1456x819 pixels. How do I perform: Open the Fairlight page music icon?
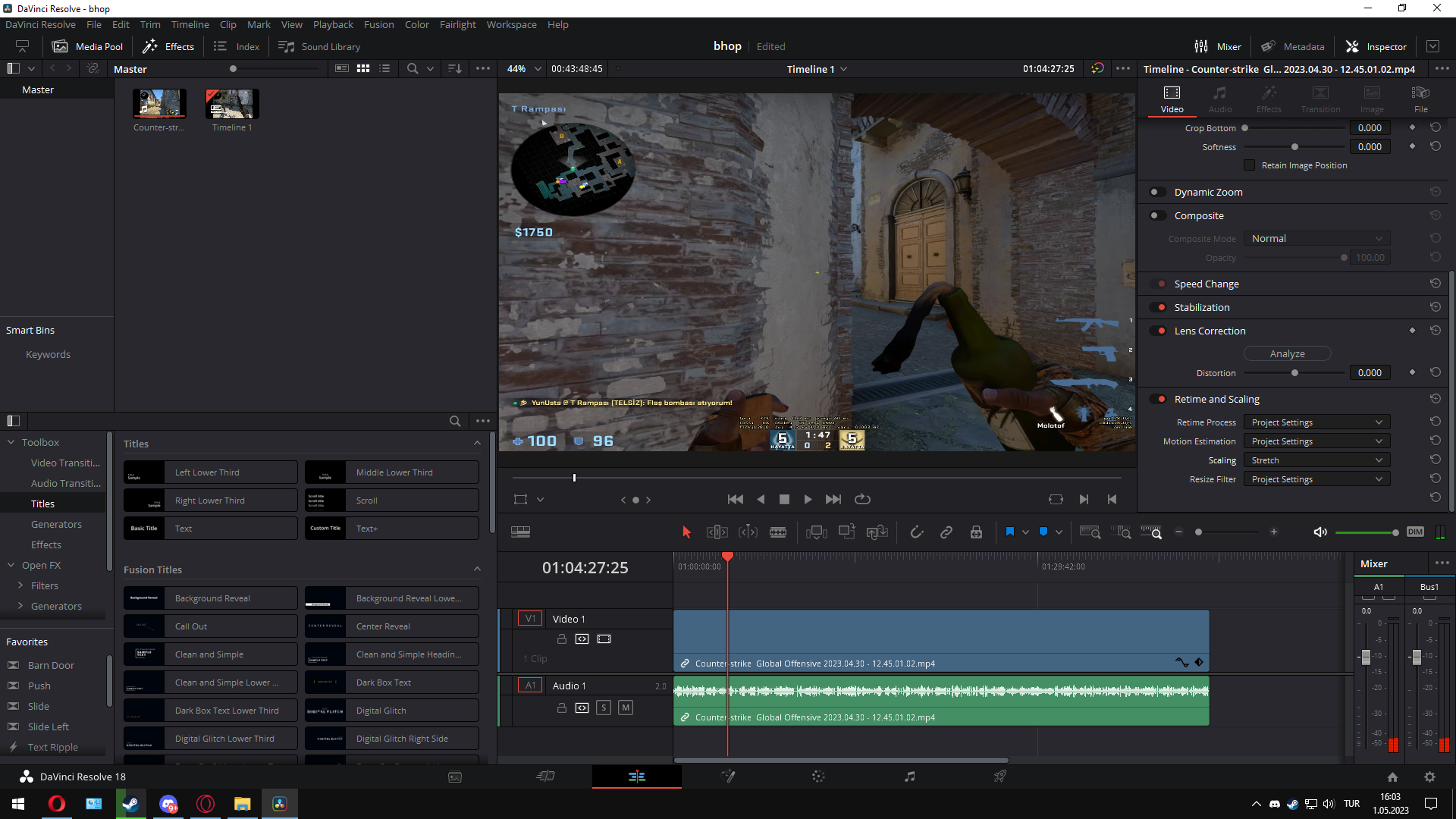(x=909, y=776)
